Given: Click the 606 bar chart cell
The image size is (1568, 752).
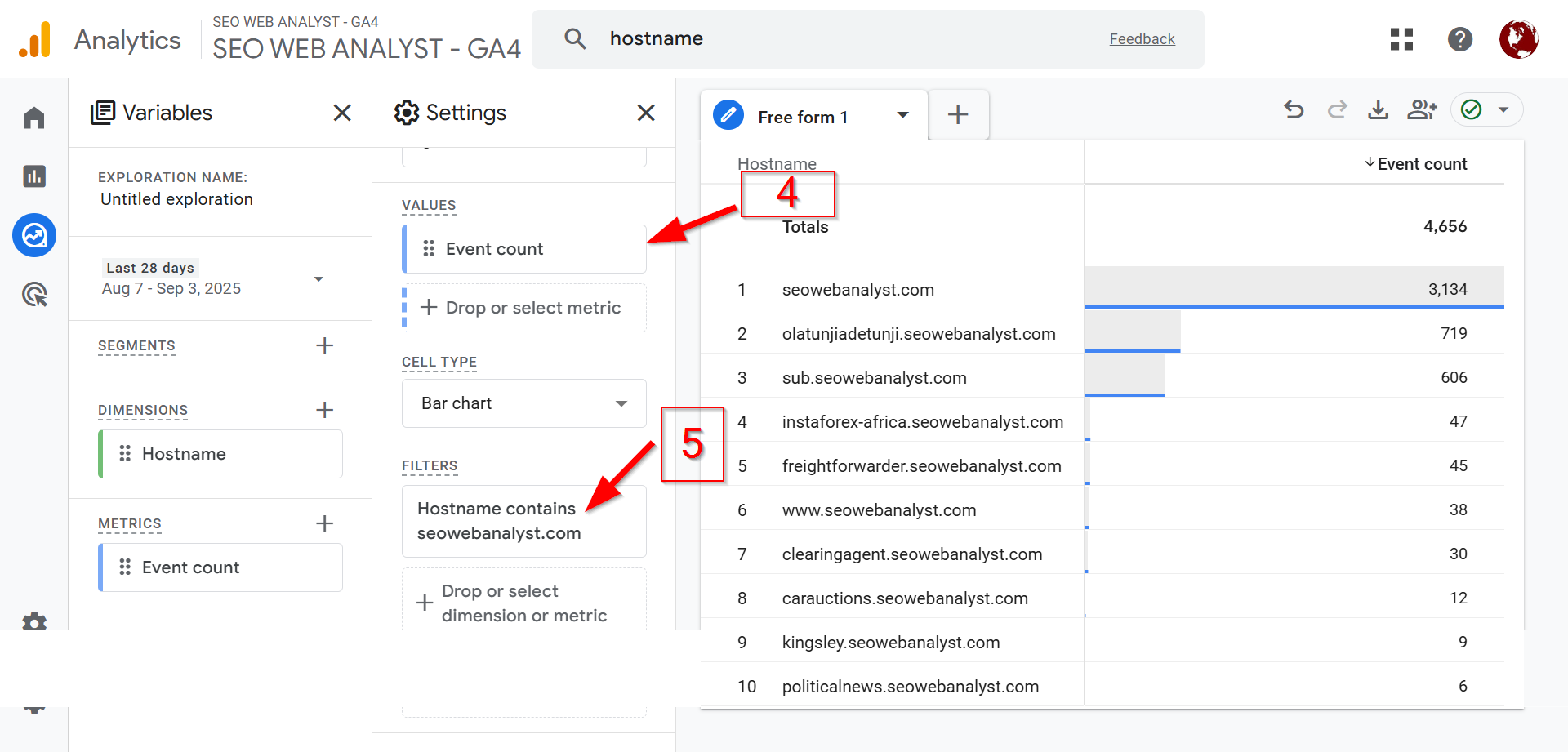Looking at the screenshot, I should pyautogui.click(x=1294, y=376).
